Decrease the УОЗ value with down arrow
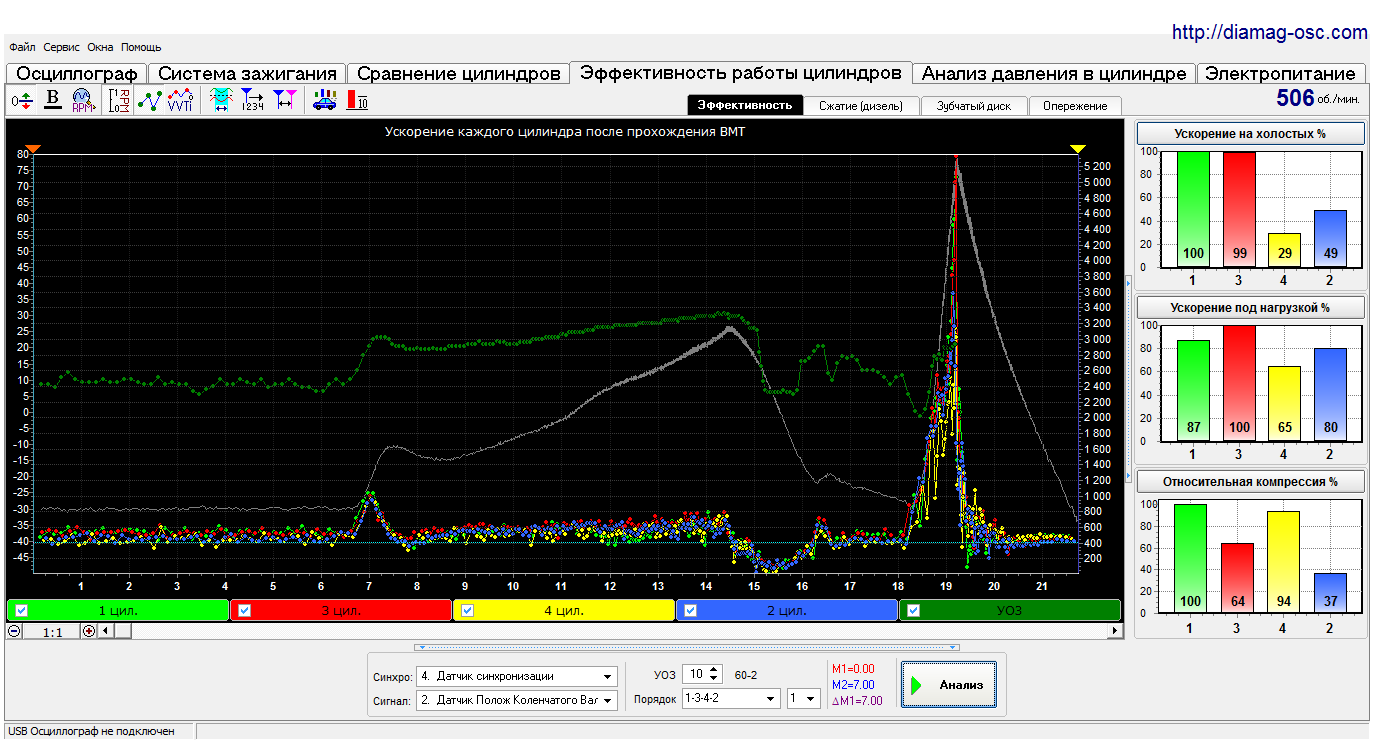 pos(713,680)
